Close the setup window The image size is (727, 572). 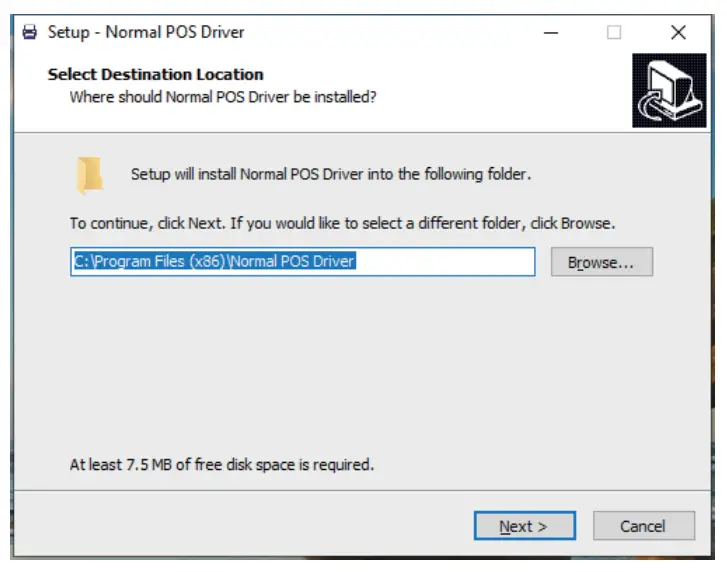point(678,32)
